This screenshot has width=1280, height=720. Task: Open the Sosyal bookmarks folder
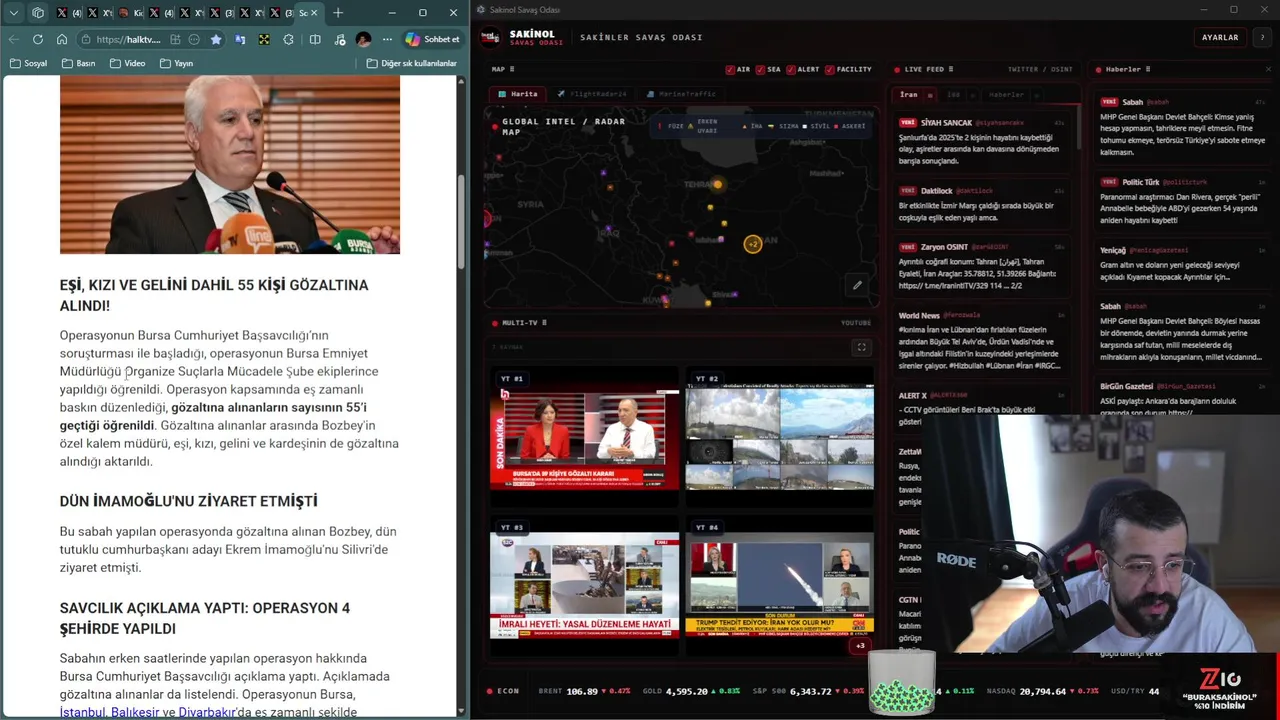point(28,63)
